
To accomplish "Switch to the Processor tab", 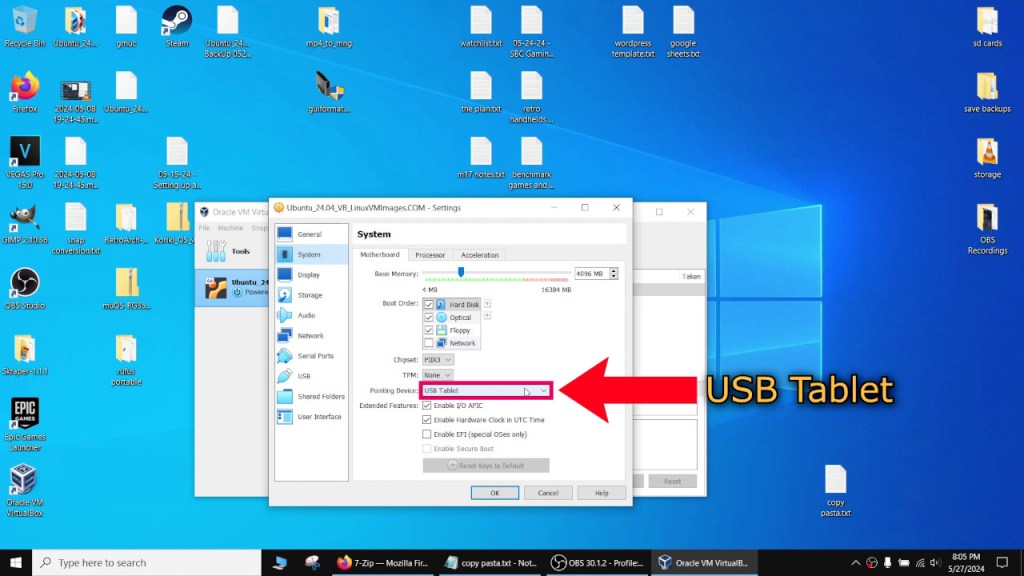I will pos(430,255).
